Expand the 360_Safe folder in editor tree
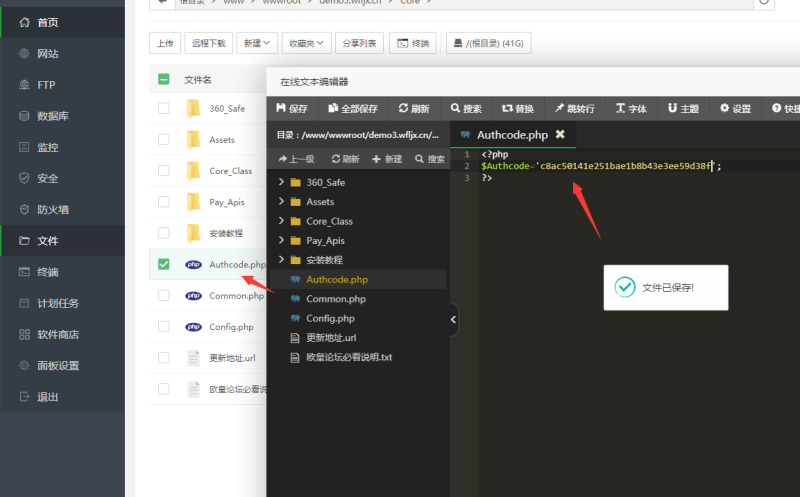The height and width of the screenshot is (497, 800). click(x=281, y=182)
